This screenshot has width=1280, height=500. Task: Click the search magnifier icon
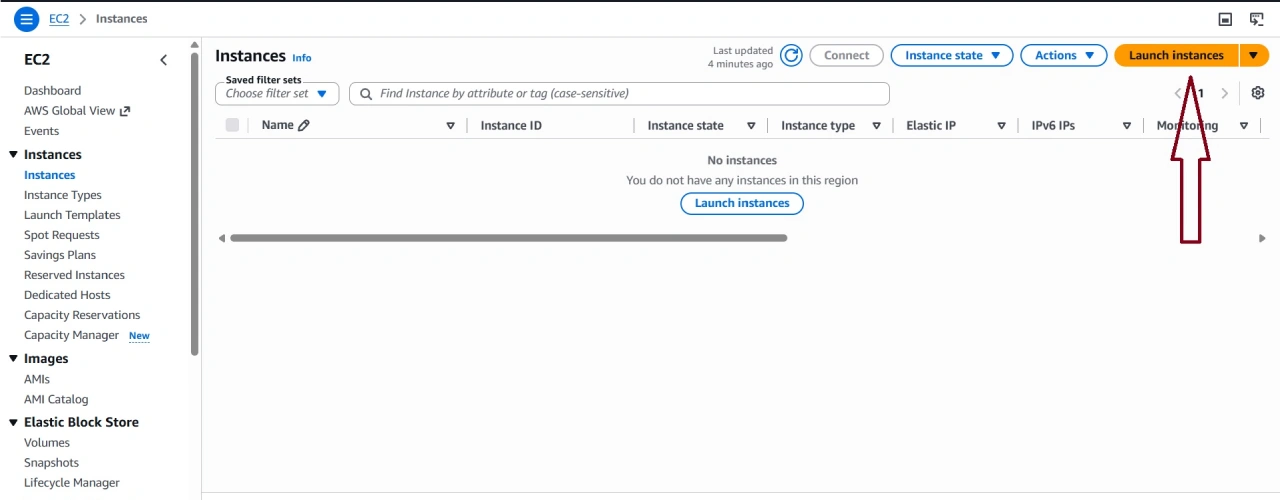(366, 94)
